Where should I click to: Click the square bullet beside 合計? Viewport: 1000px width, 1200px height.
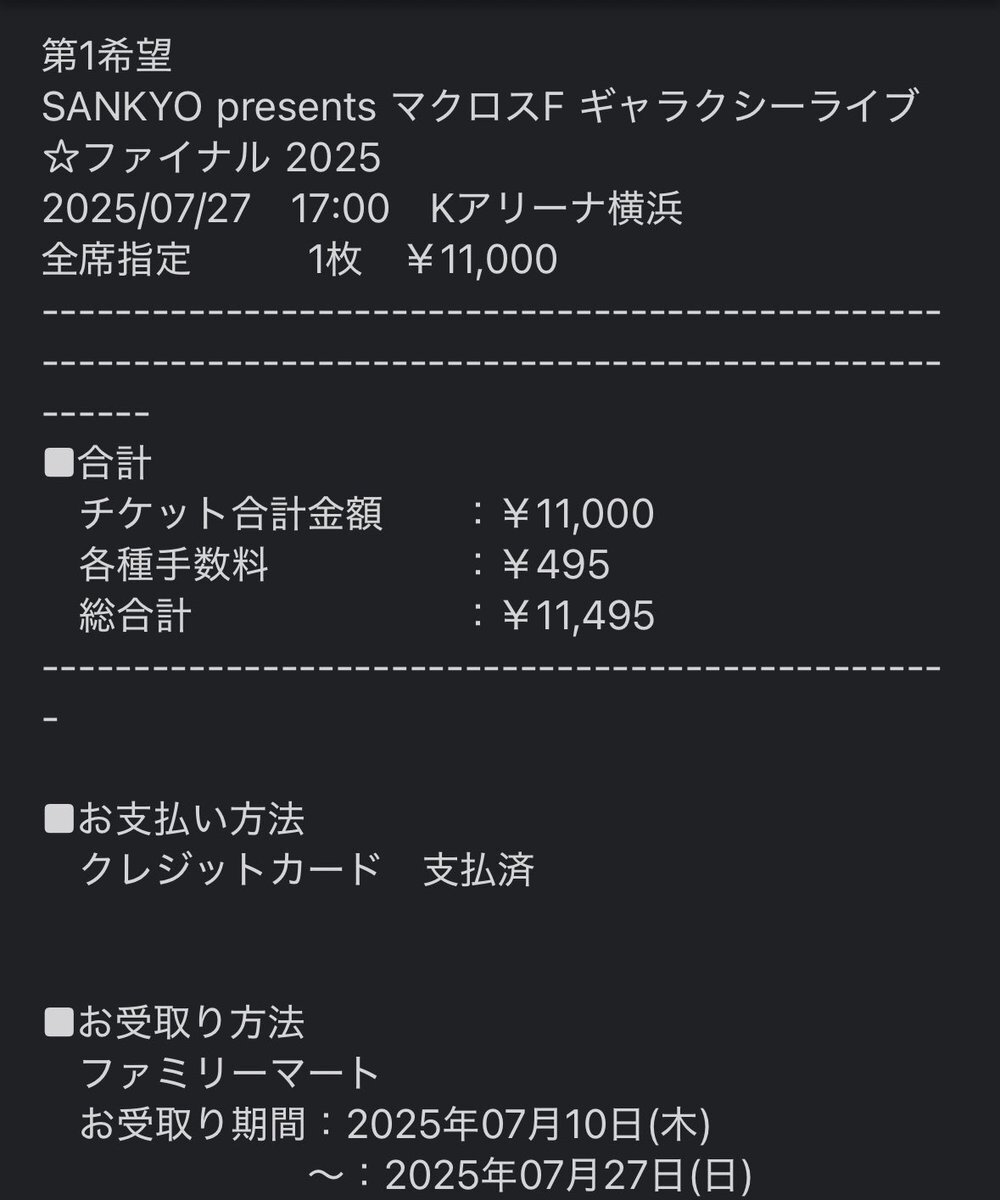tap(59, 464)
